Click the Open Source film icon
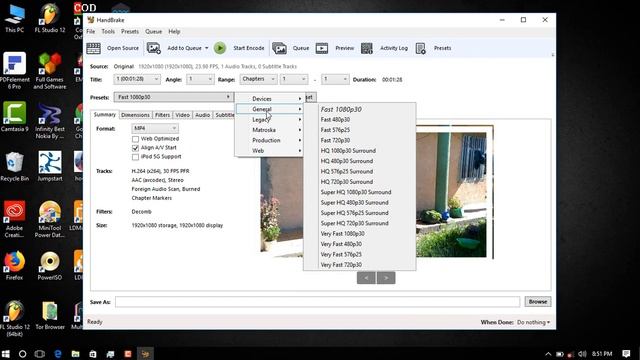640x360 pixels. pos(93,48)
